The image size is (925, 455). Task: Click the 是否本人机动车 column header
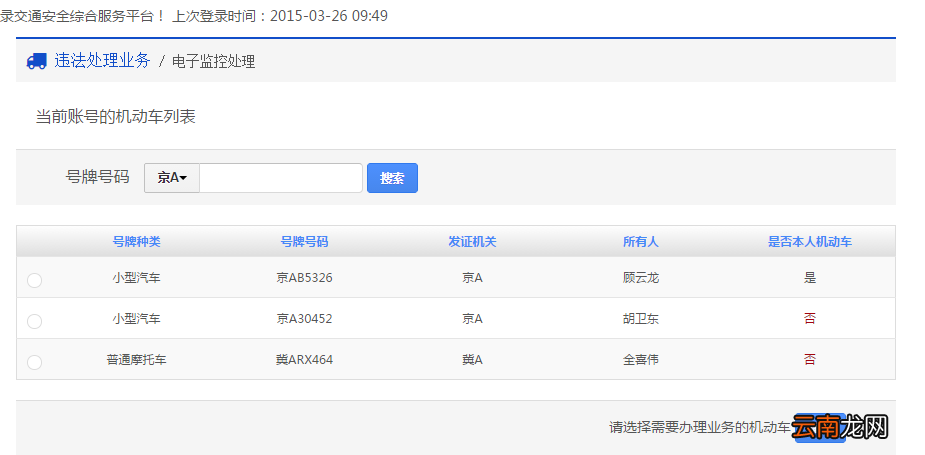(809, 241)
